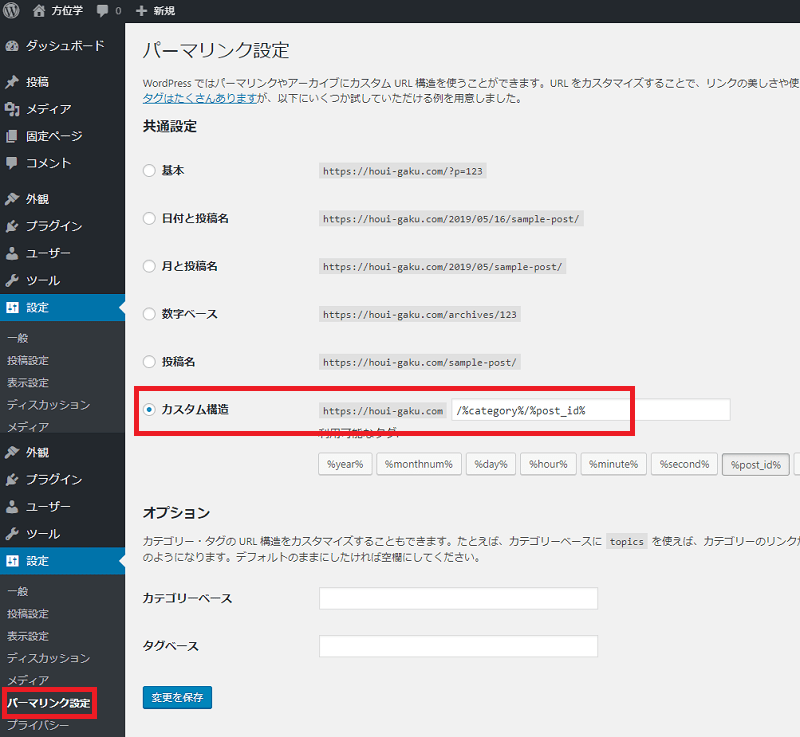800x737 pixels.
Task: Click the 変更を保存 button
Action: tap(177, 697)
